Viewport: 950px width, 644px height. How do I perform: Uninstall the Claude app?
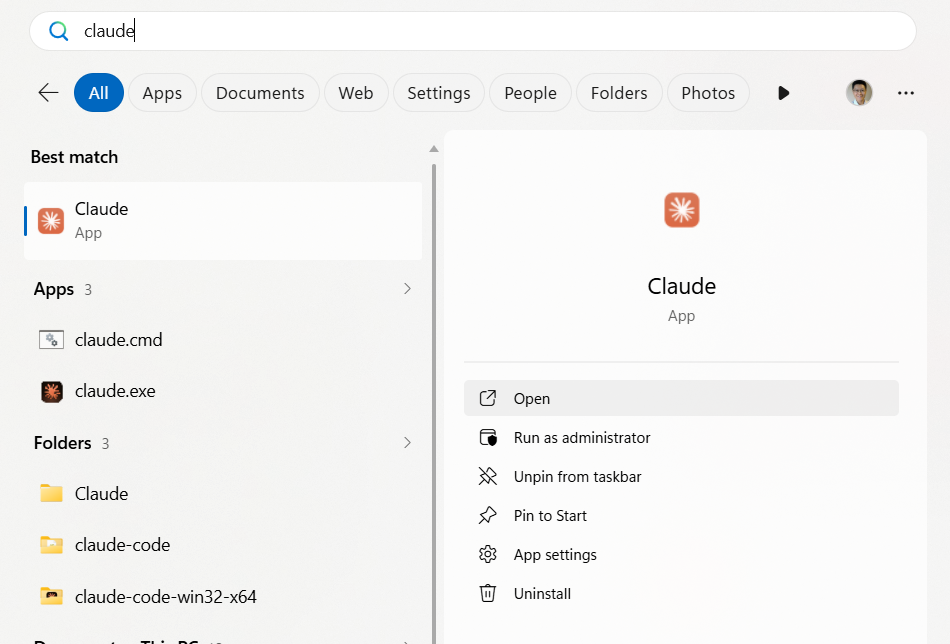click(681, 594)
